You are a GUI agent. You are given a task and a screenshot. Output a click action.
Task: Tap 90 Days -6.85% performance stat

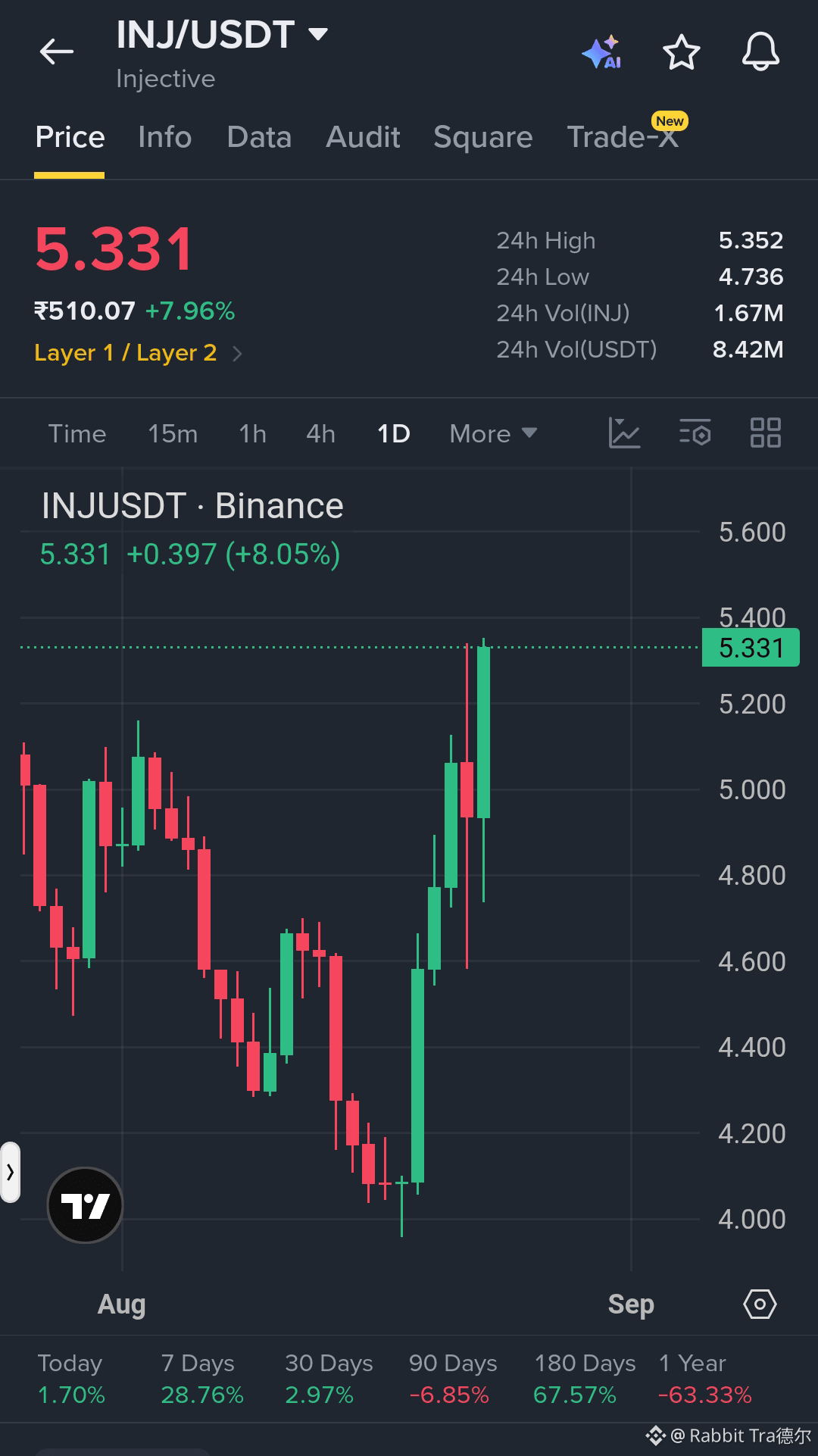coord(453,1379)
